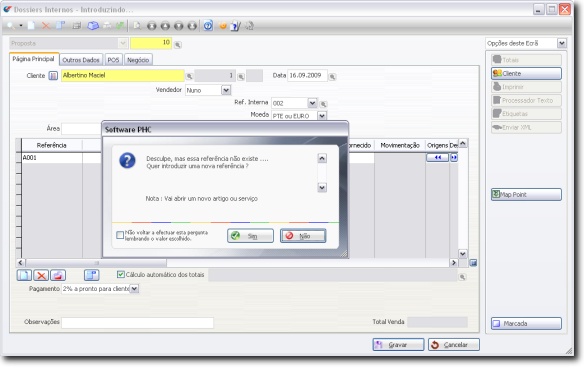Add a new line with the blank page button
This screenshot has height=368, width=584.
24,275
